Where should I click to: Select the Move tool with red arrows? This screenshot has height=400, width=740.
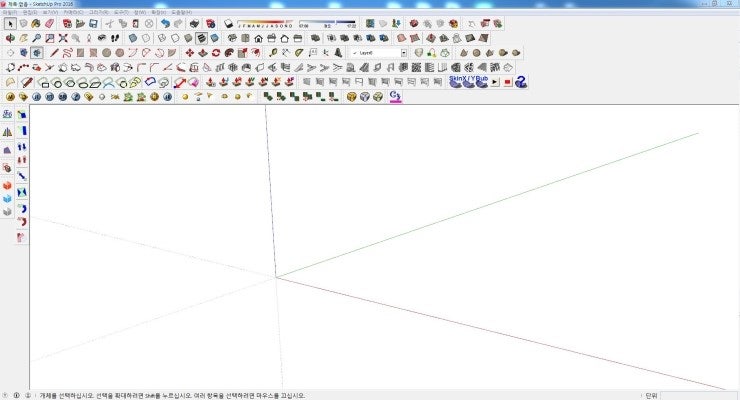click(189, 53)
